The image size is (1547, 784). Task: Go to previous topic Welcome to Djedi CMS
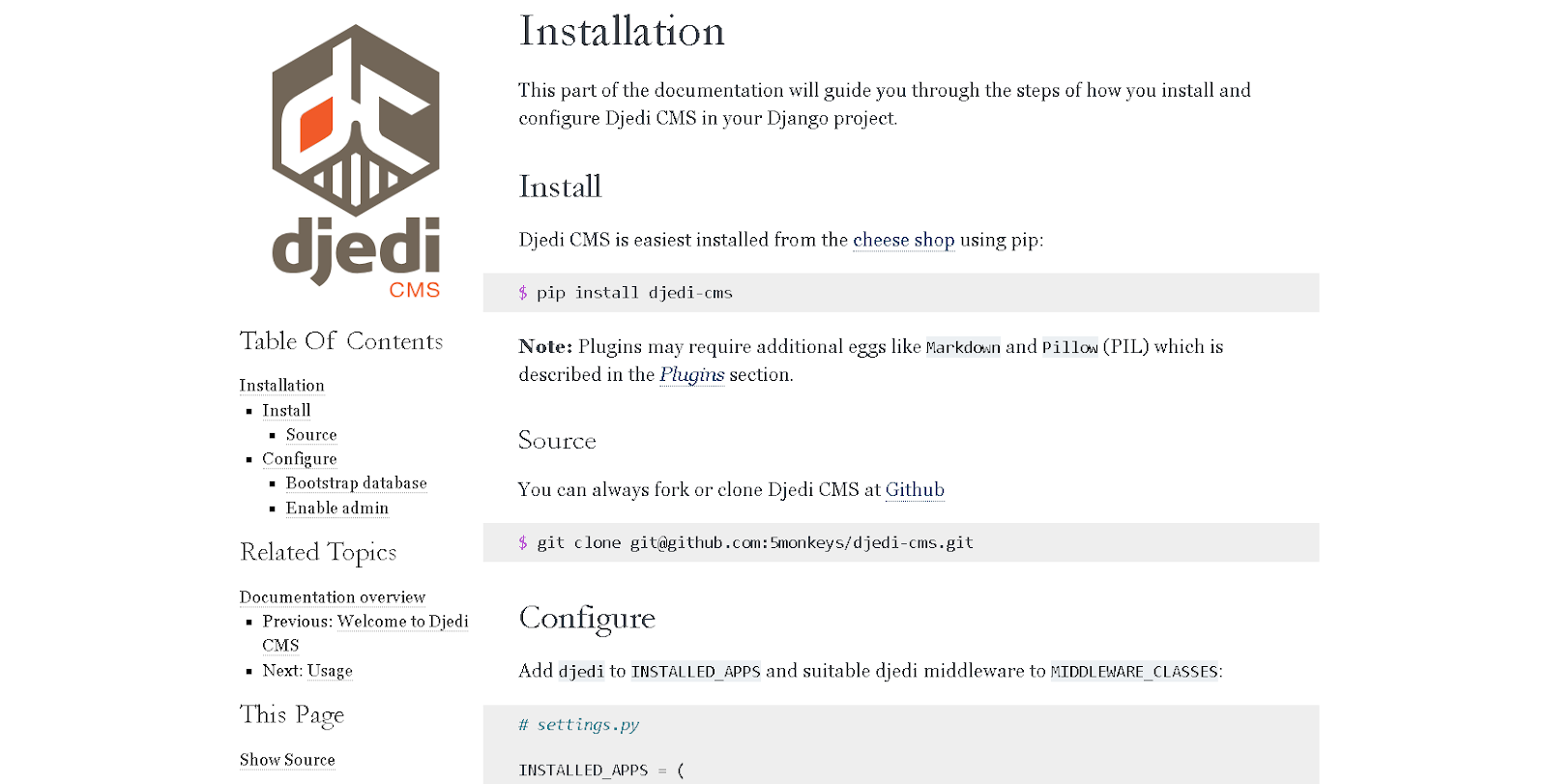point(402,622)
